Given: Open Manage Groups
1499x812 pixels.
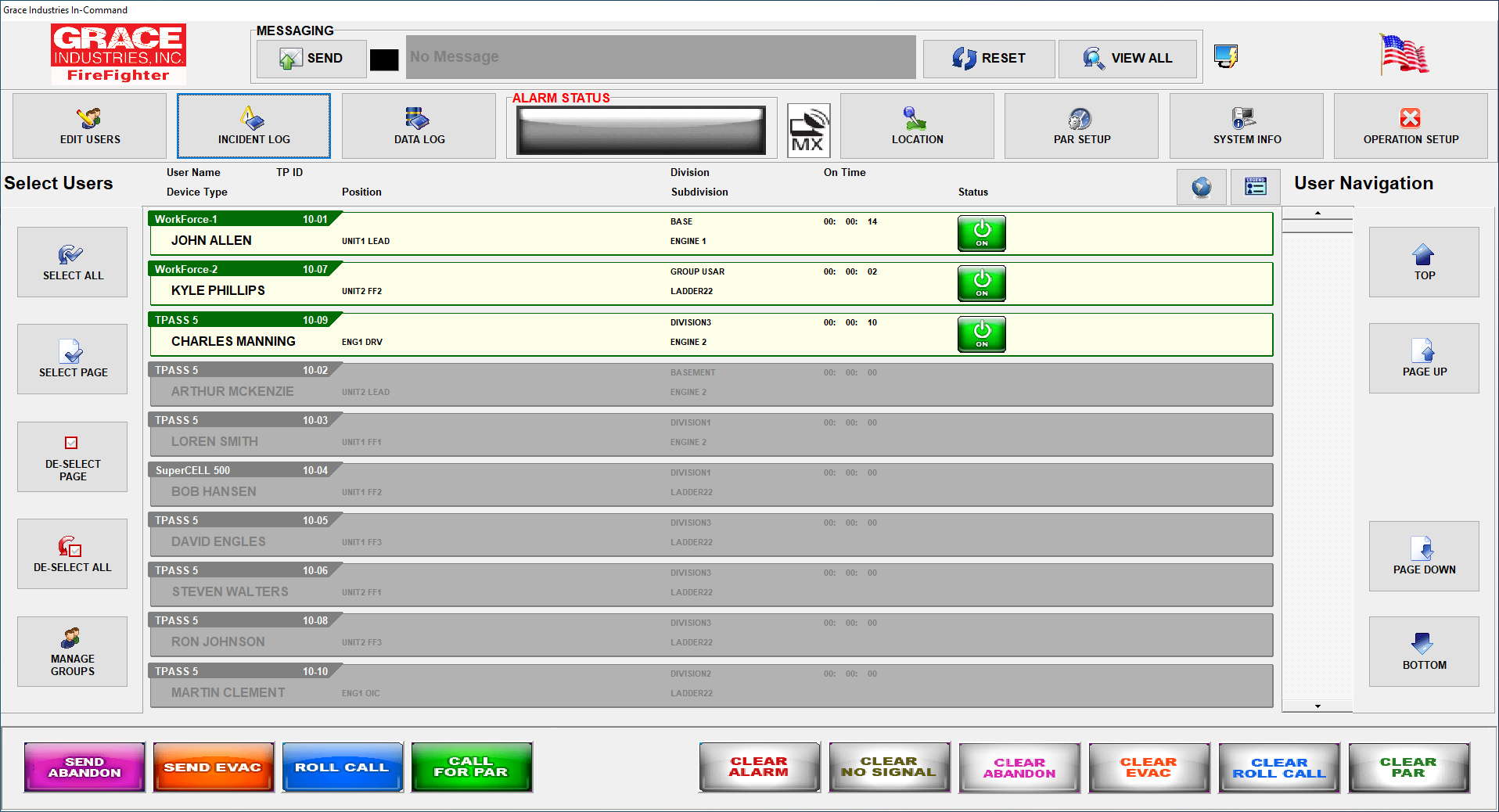Looking at the screenshot, I should click(72, 652).
